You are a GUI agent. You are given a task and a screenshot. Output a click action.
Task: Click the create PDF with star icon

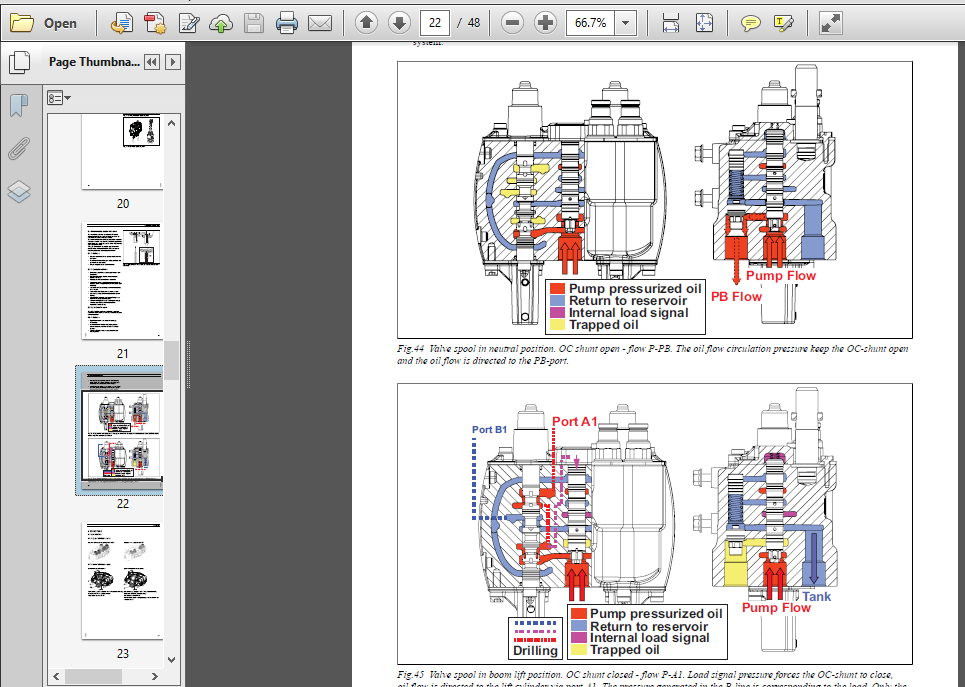pyautogui.click(x=155, y=23)
